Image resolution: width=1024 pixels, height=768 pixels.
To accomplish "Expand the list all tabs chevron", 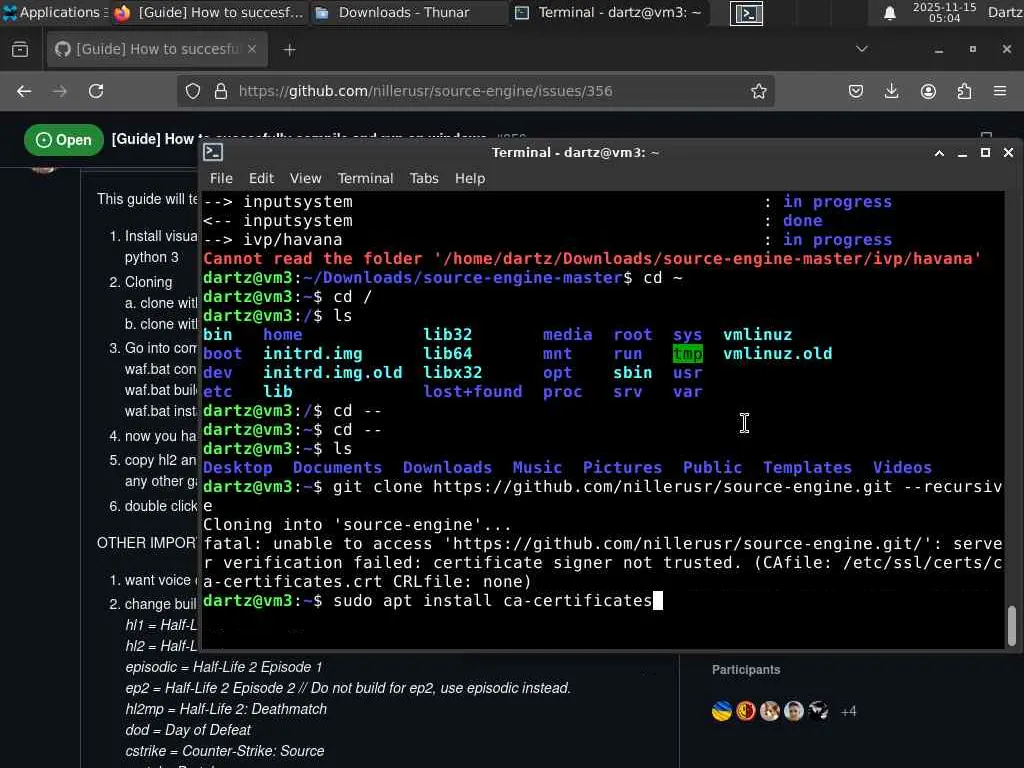I will (862, 49).
